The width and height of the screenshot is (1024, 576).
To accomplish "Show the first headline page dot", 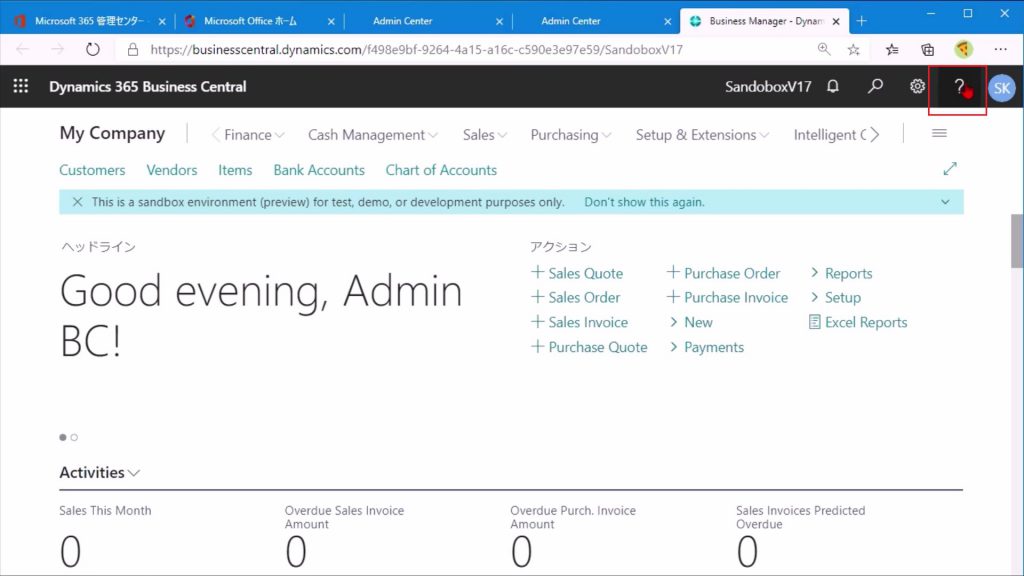I will (63, 438).
